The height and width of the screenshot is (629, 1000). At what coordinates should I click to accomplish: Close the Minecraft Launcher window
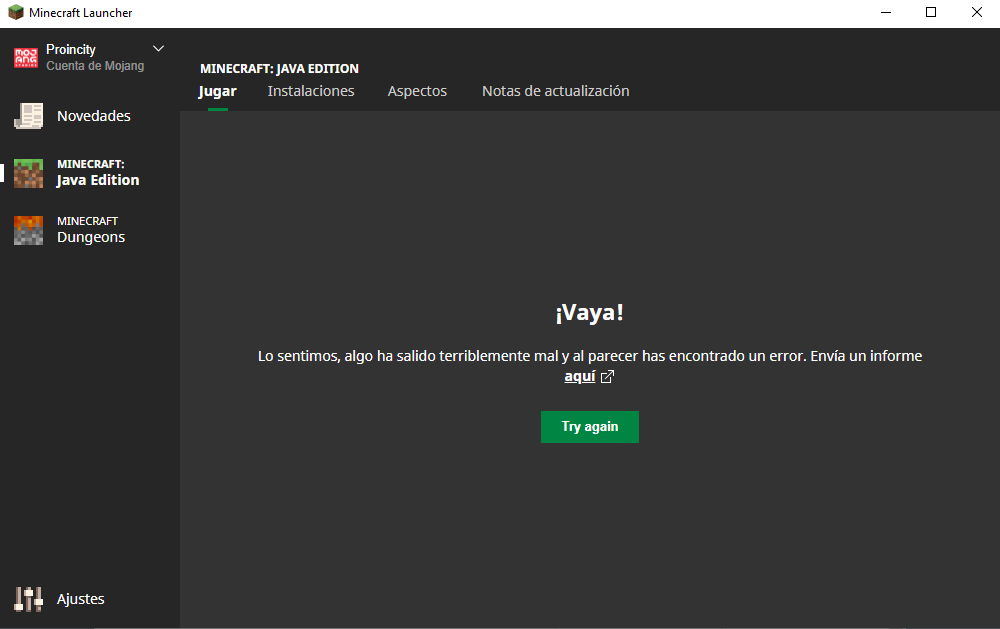976,13
